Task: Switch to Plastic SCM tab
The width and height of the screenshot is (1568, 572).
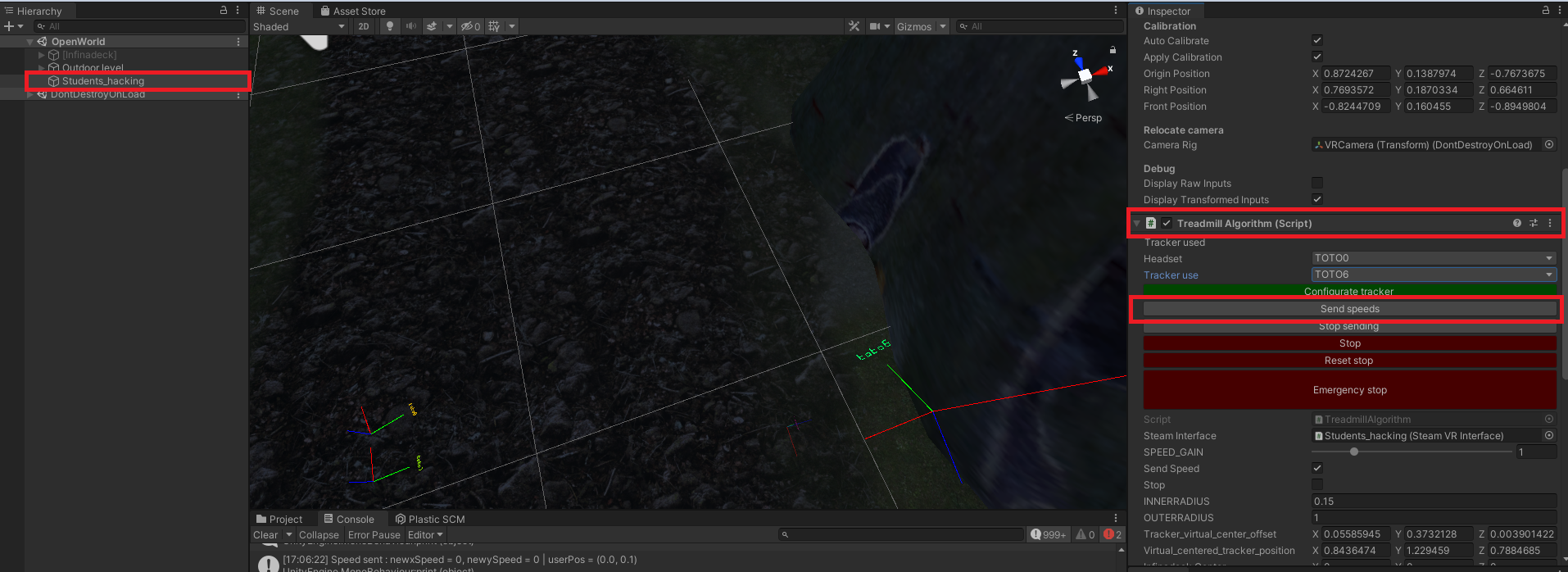Action: (430, 519)
